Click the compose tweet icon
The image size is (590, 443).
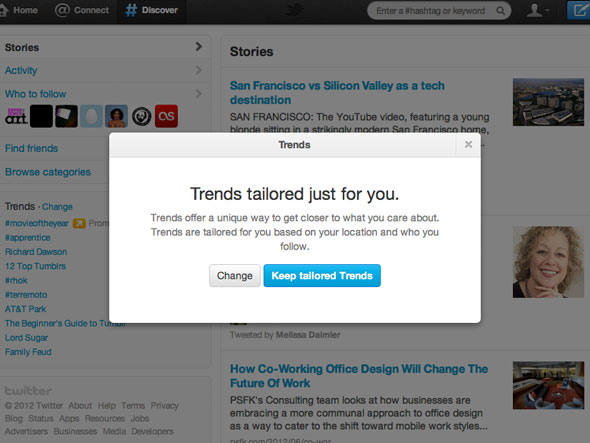pyautogui.click(x=579, y=10)
